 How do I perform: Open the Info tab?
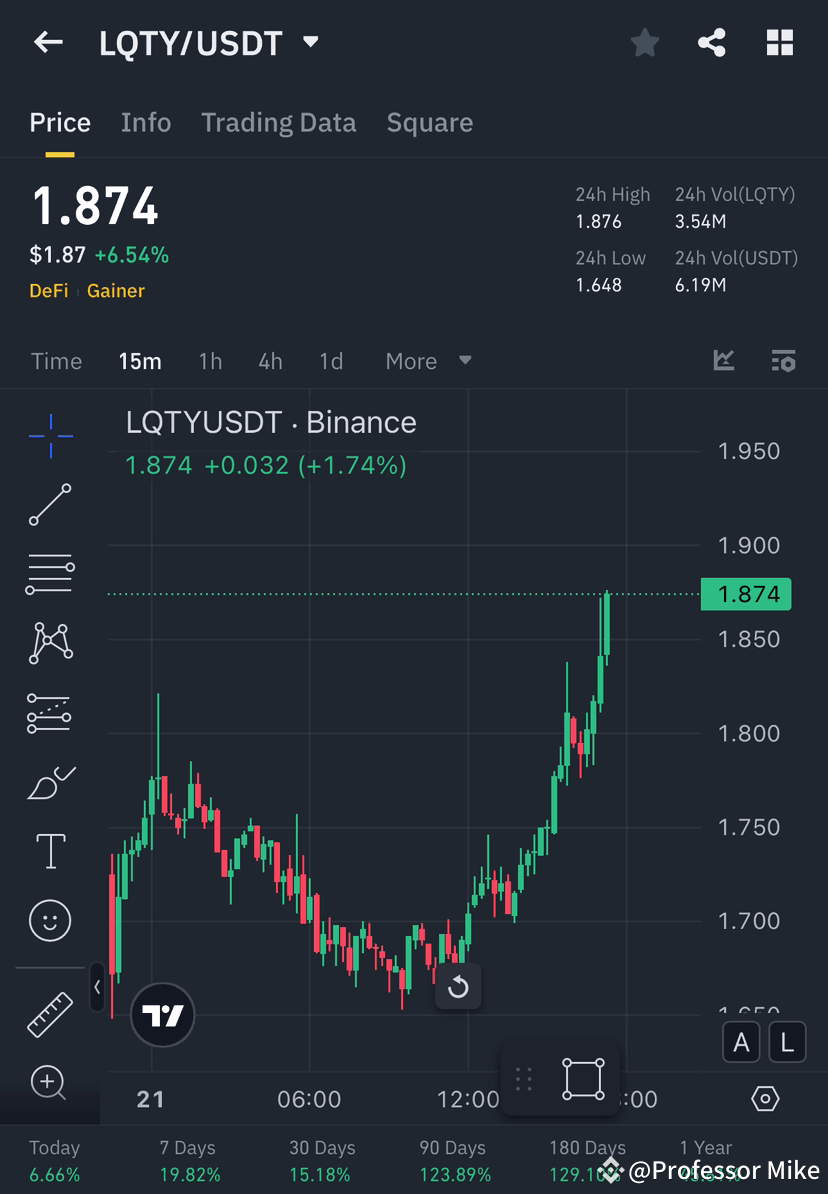146,122
